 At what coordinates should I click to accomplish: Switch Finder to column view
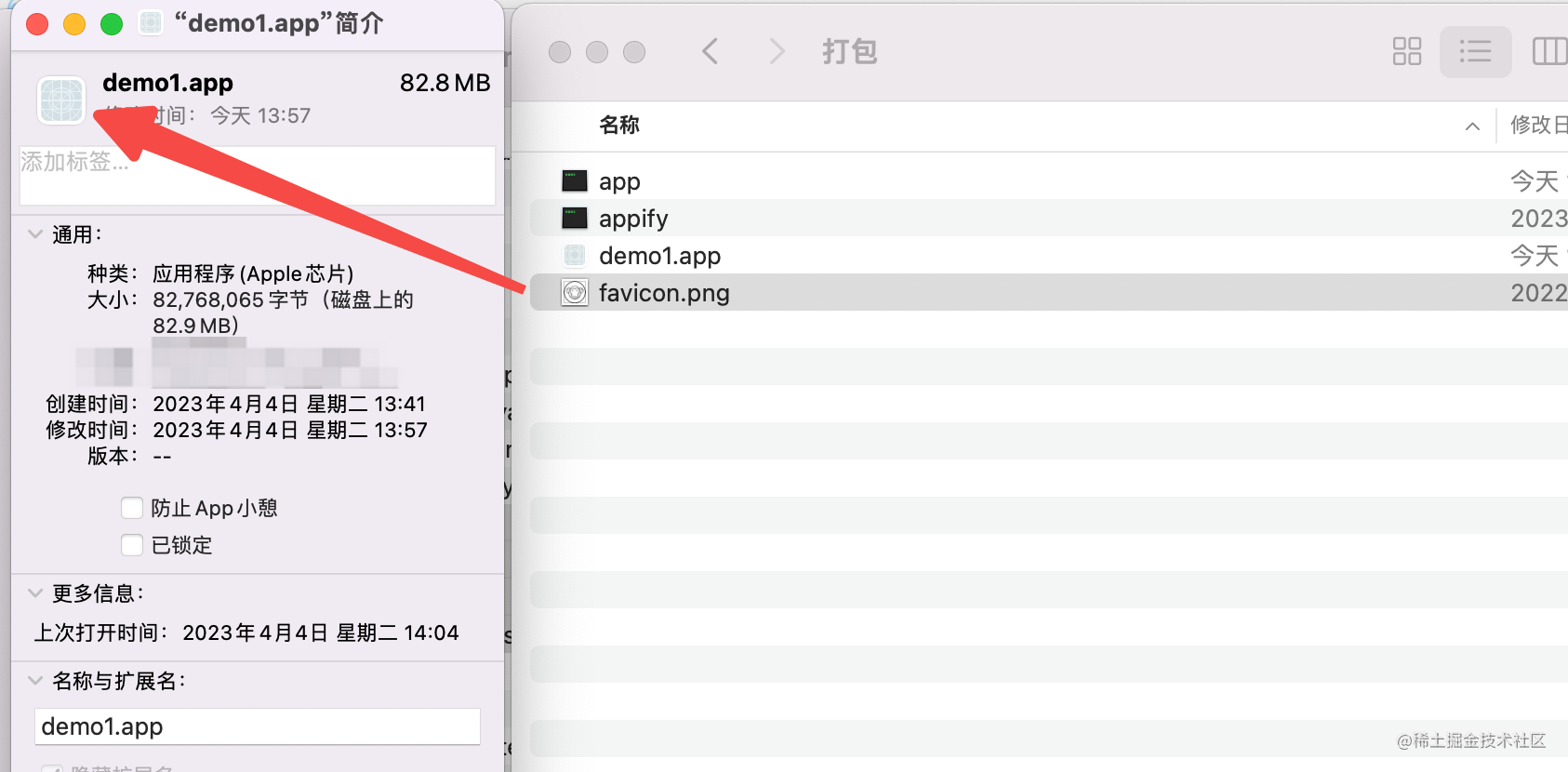(1549, 51)
